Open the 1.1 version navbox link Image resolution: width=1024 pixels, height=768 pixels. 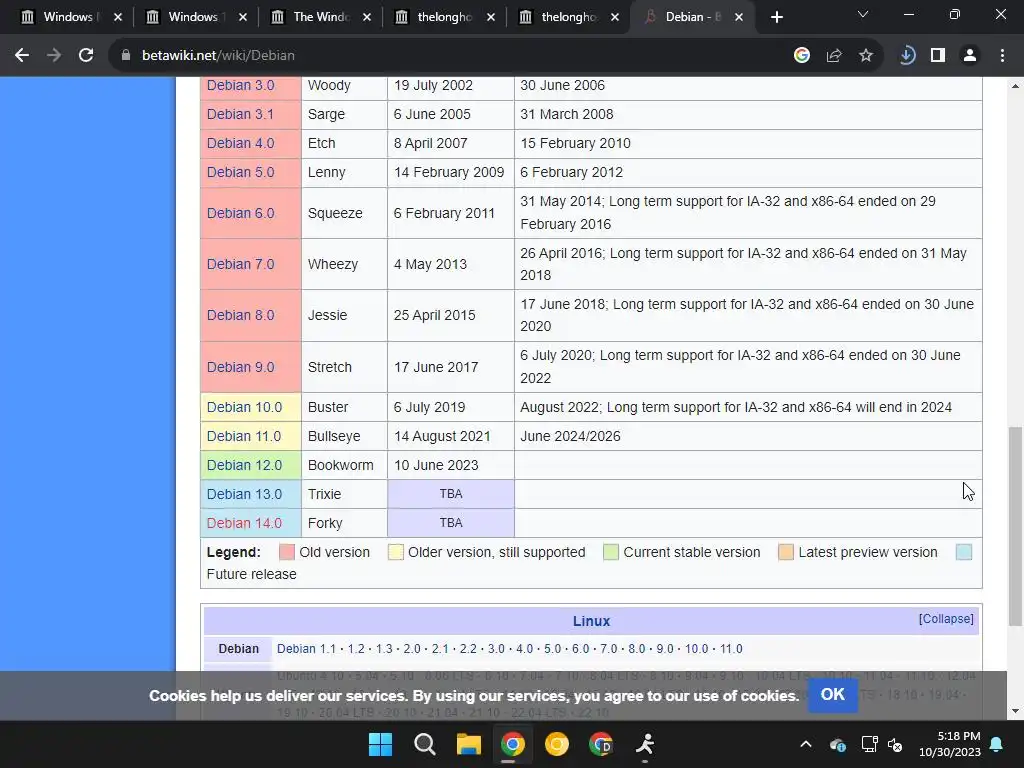tap(327, 648)
